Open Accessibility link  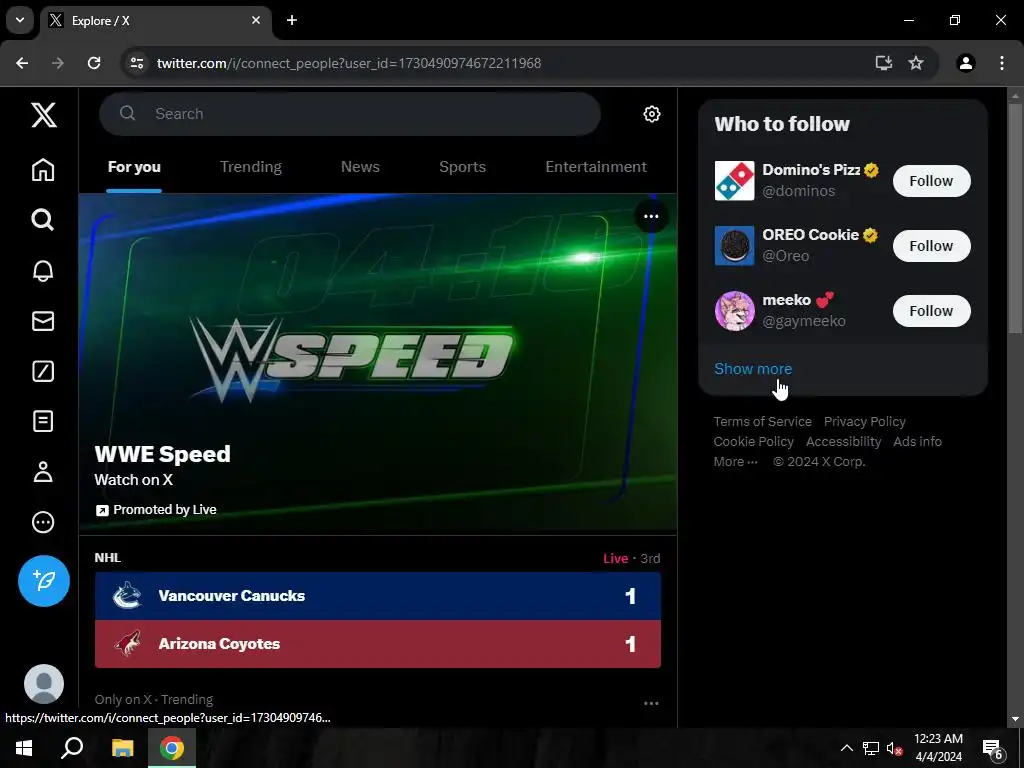(x=843, y=441)
